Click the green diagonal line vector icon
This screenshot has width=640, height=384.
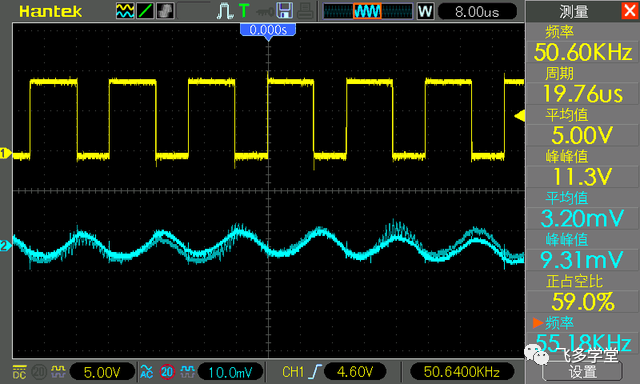(x=145, y=11)
